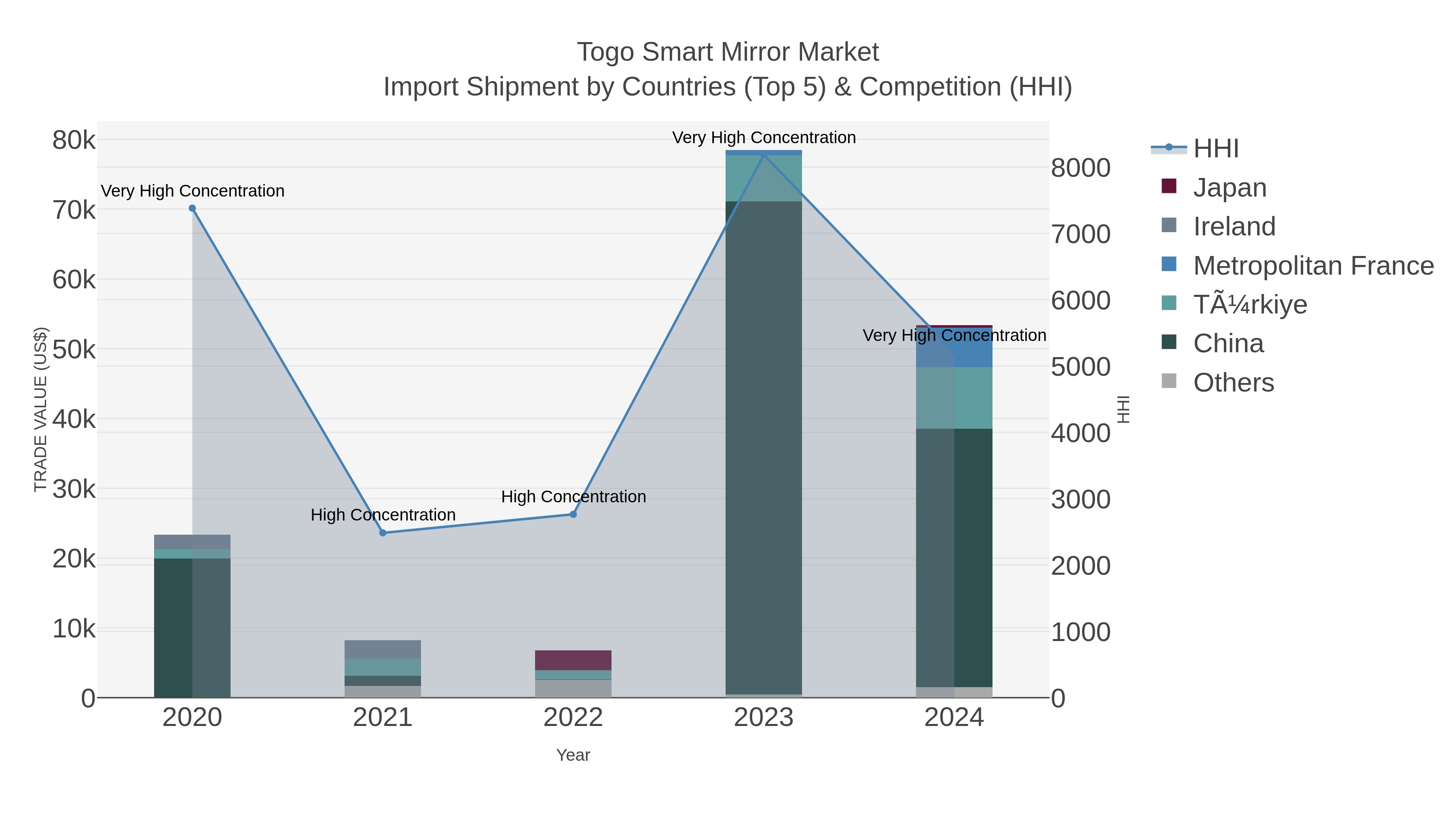Click the Ireland slate legend swatch
The height and width of the screenshot is (819, 1456).
1169,225
